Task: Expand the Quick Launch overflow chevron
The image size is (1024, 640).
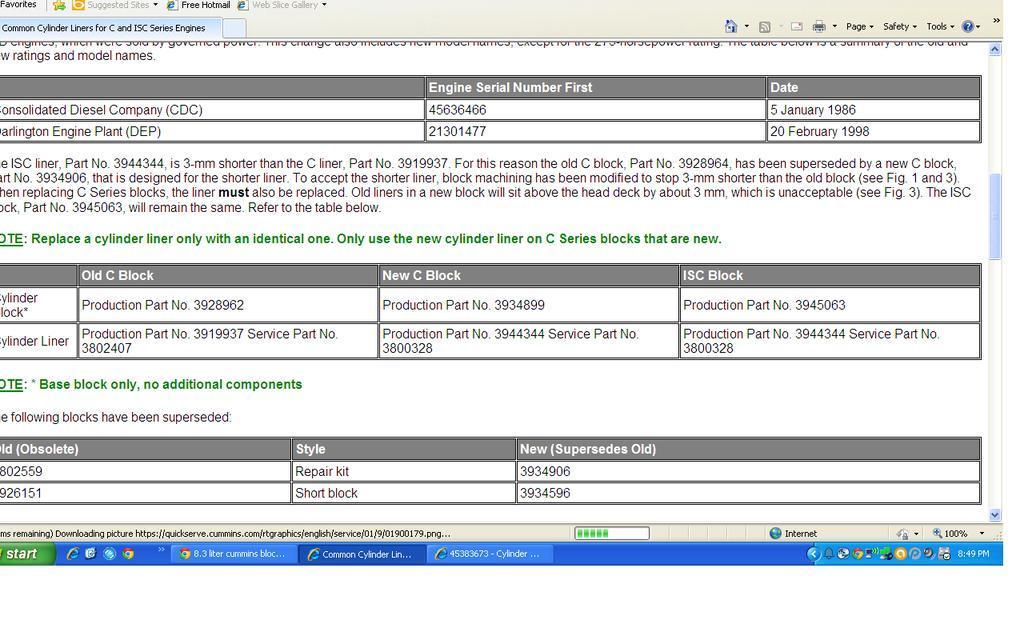Action: pyautogui.click(x=161, y=551)
